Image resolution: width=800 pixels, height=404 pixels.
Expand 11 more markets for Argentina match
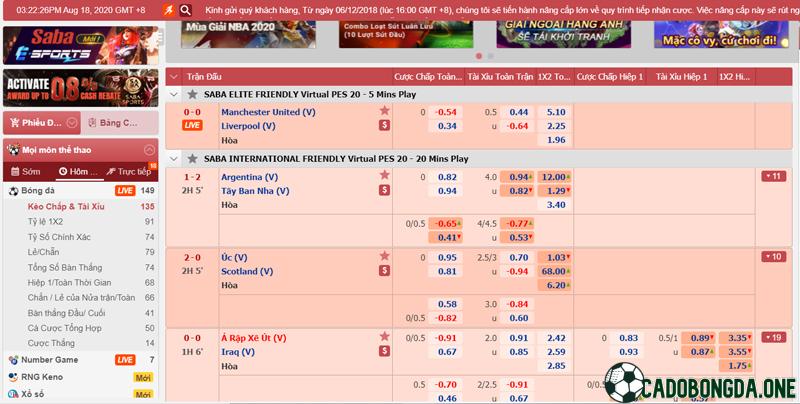(773, 176)
